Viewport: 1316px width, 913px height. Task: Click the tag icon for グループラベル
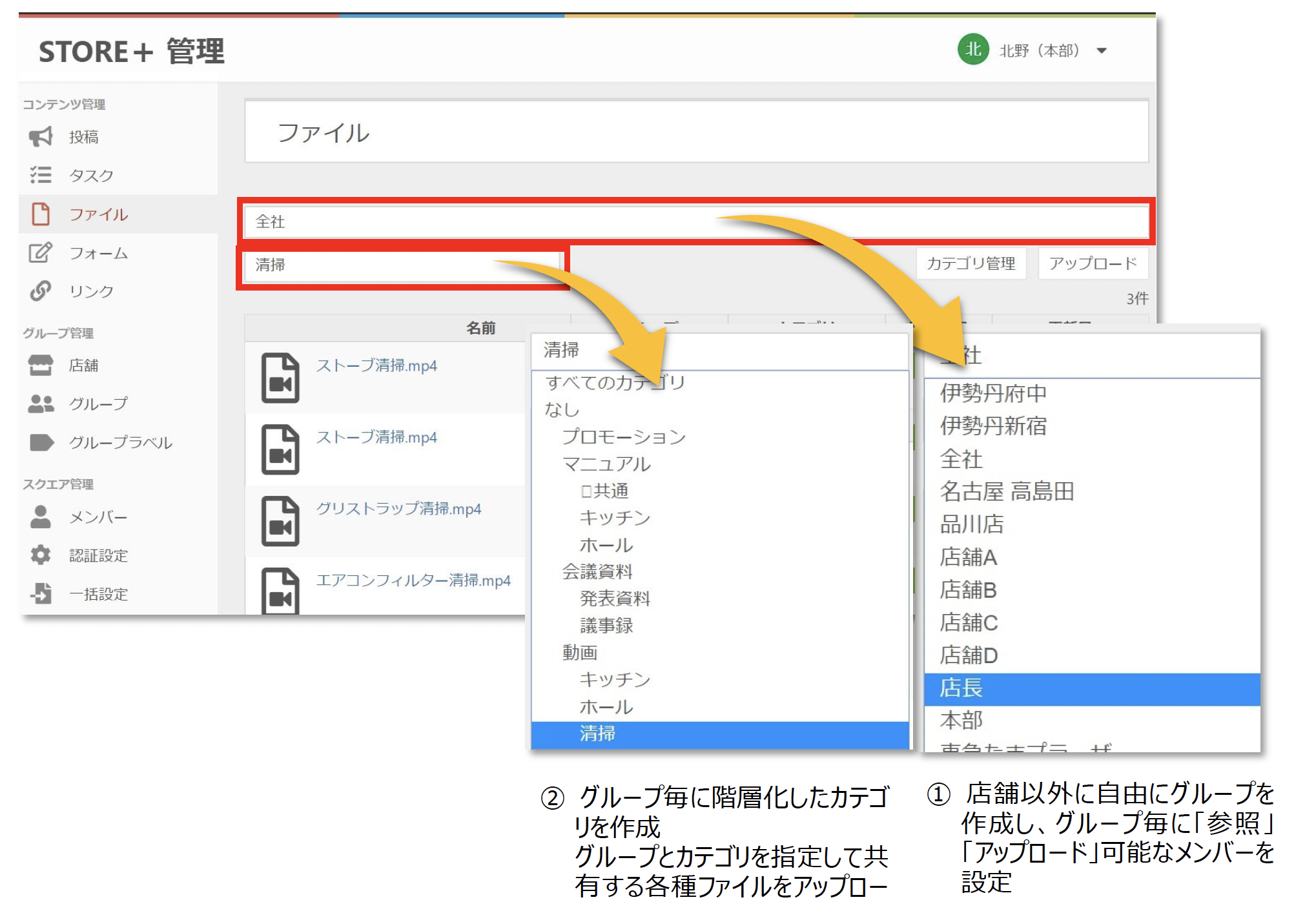click(41, 442)
